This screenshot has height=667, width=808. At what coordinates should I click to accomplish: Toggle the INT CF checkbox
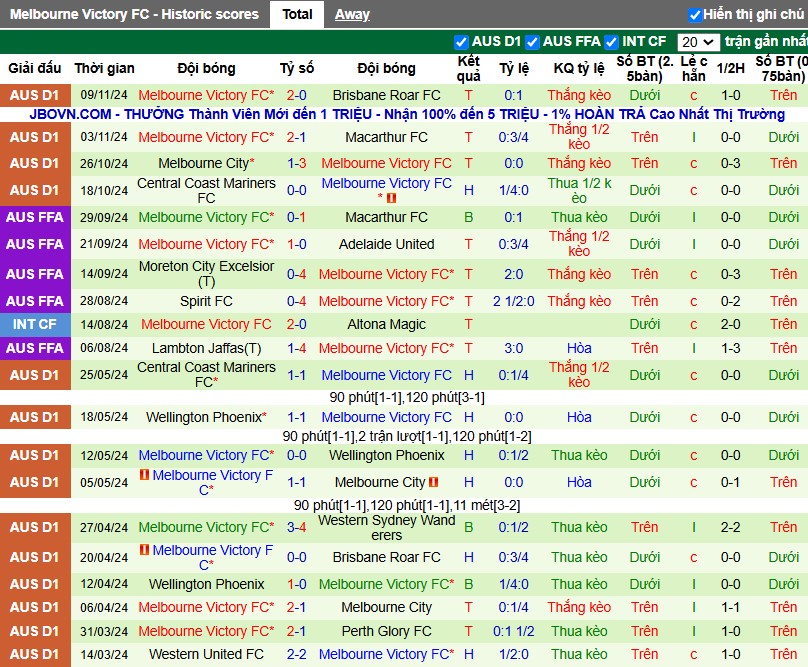click(611, 42)
